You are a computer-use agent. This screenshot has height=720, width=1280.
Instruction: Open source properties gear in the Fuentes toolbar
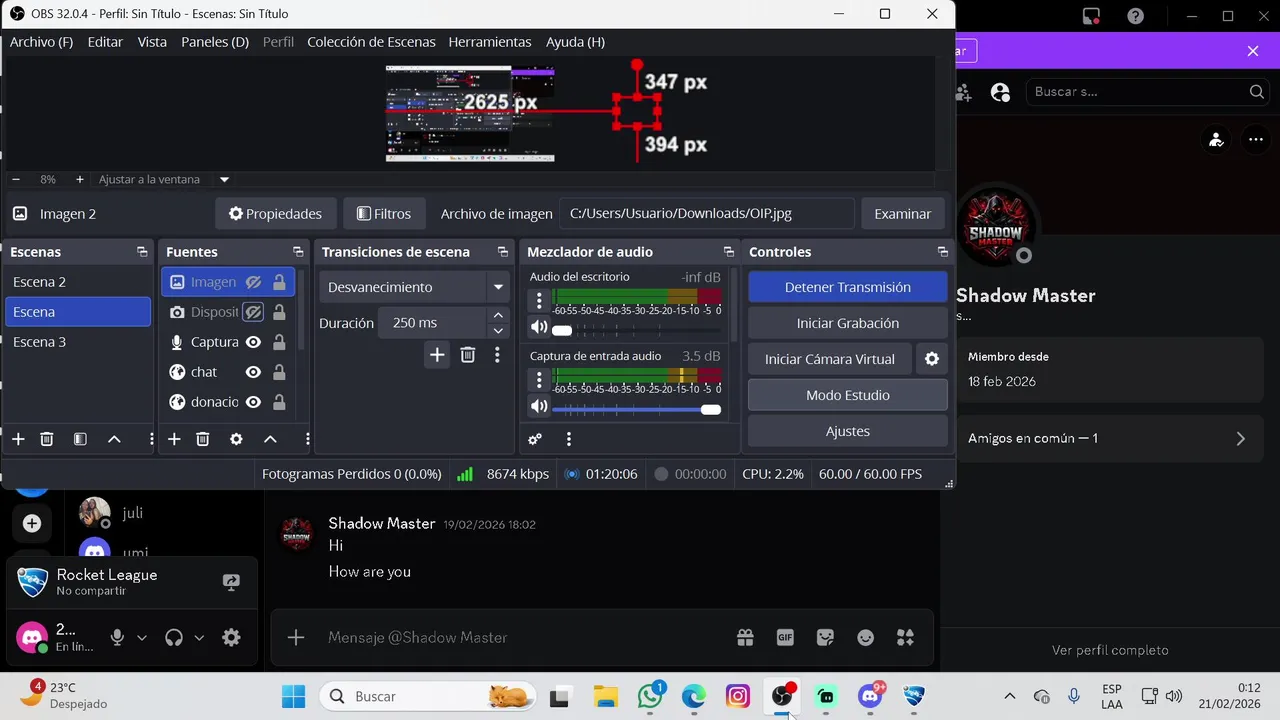236,439
